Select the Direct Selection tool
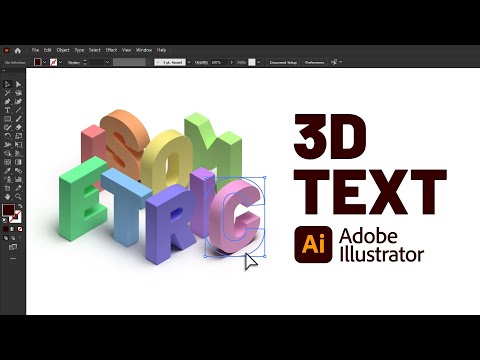Image resolution: width=480 pixels, height=360 pixels. tap(18, 84)
